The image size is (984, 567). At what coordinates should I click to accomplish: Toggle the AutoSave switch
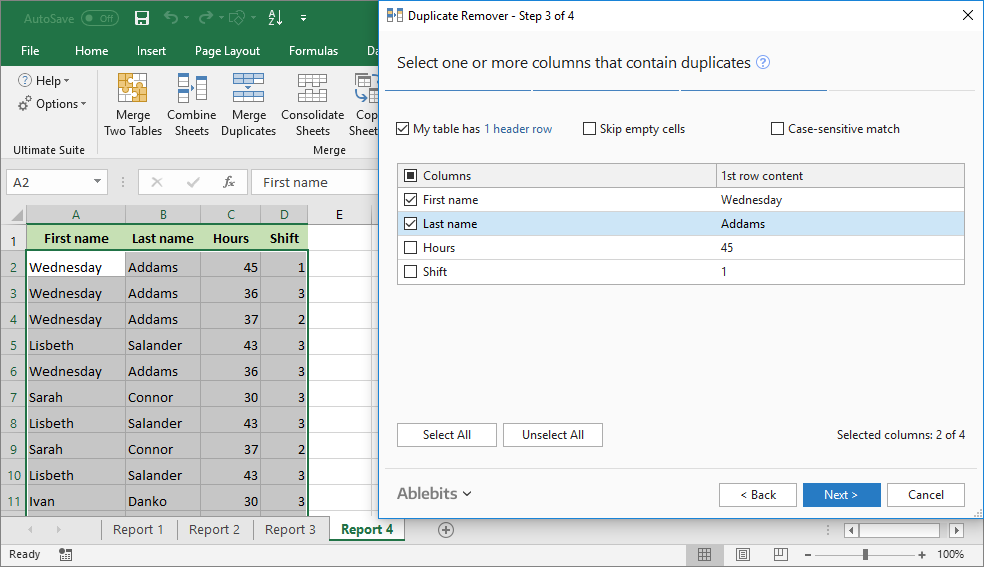coord(100,18)
